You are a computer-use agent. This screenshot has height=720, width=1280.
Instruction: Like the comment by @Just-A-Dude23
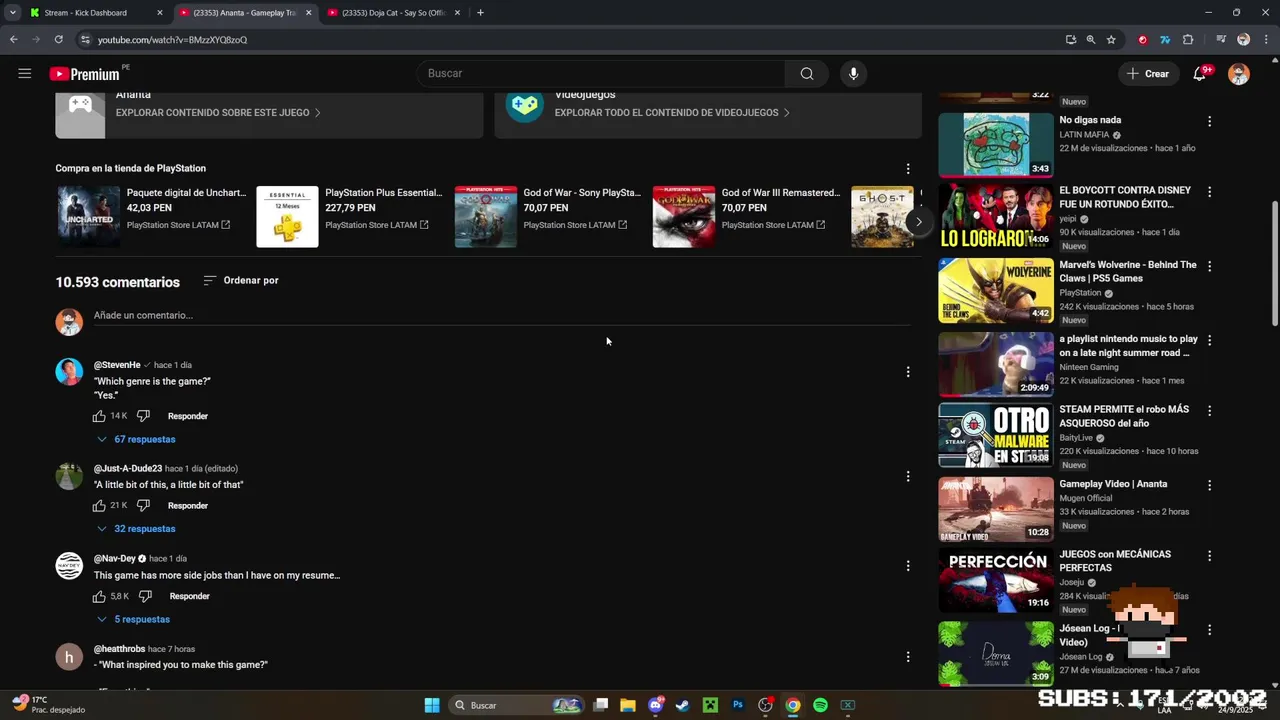(99, 506)
